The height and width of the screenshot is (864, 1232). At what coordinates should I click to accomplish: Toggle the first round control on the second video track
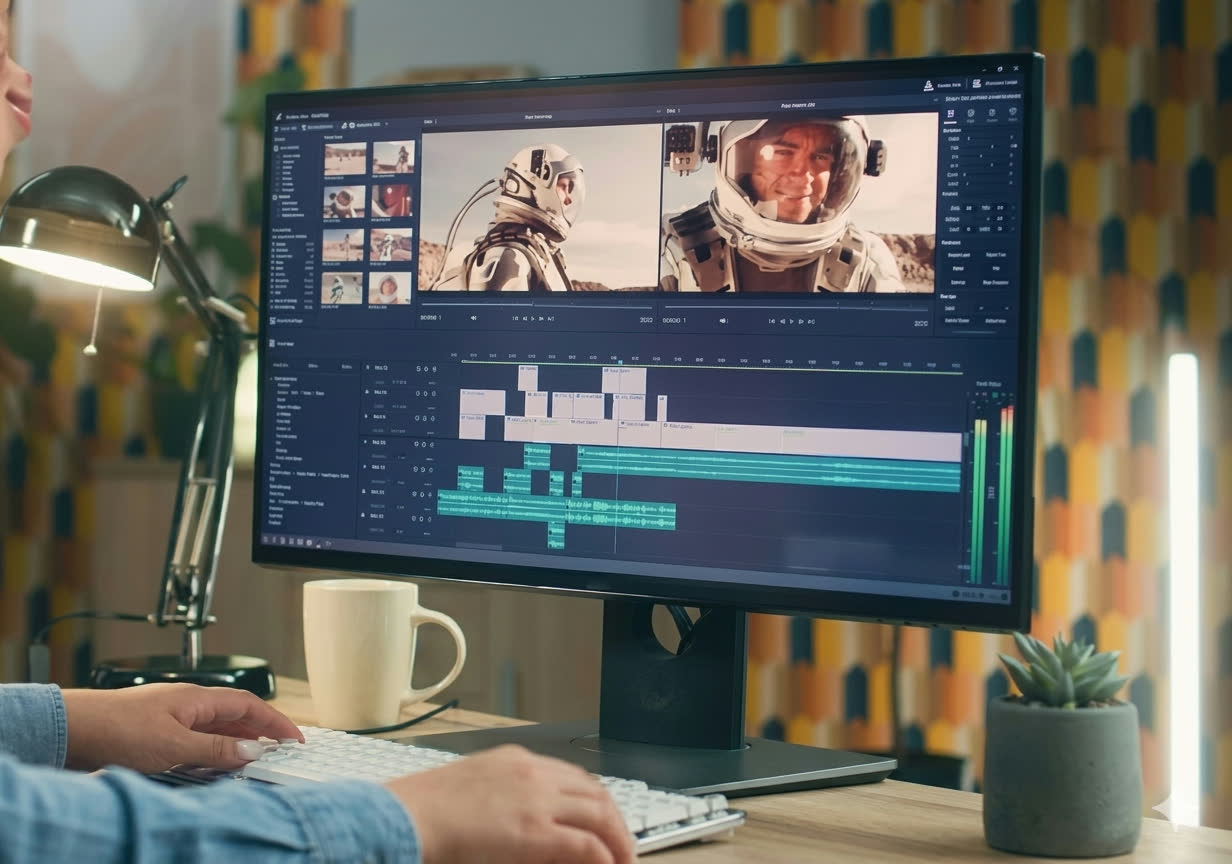417,394
